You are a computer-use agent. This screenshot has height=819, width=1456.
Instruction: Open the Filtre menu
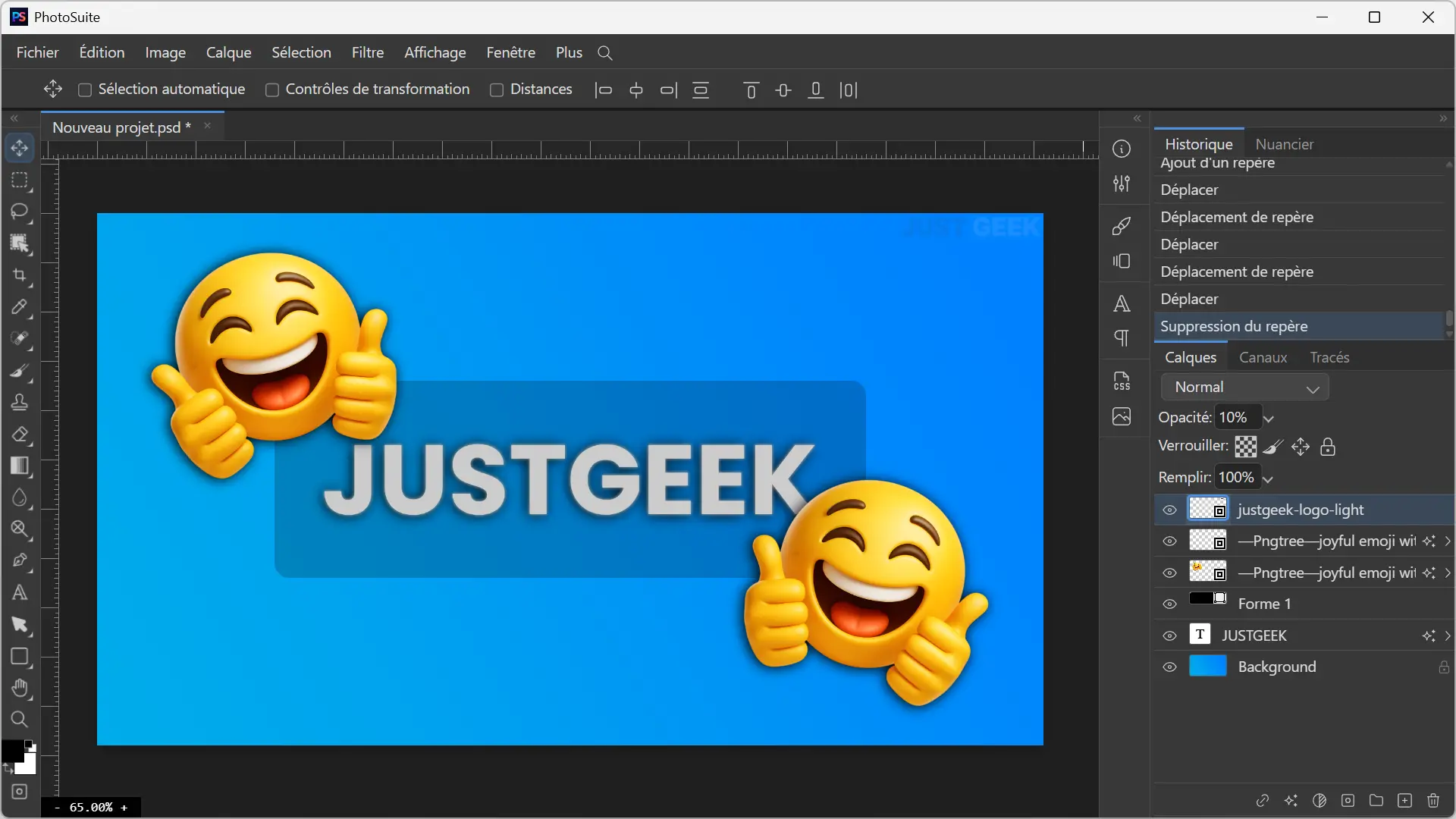click(x=368, y=52)
